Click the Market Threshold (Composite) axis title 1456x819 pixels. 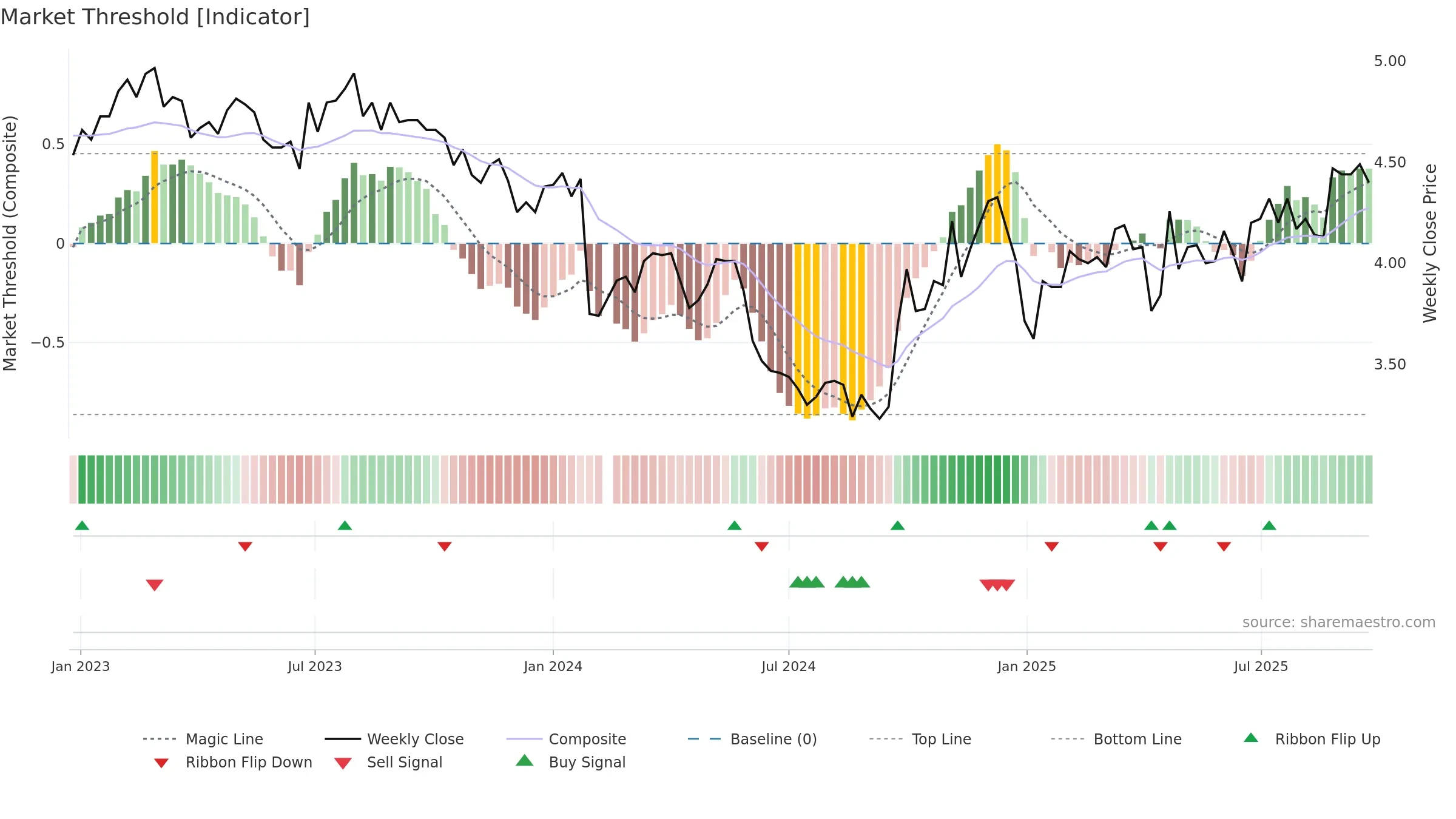click(x=10, y=243)
